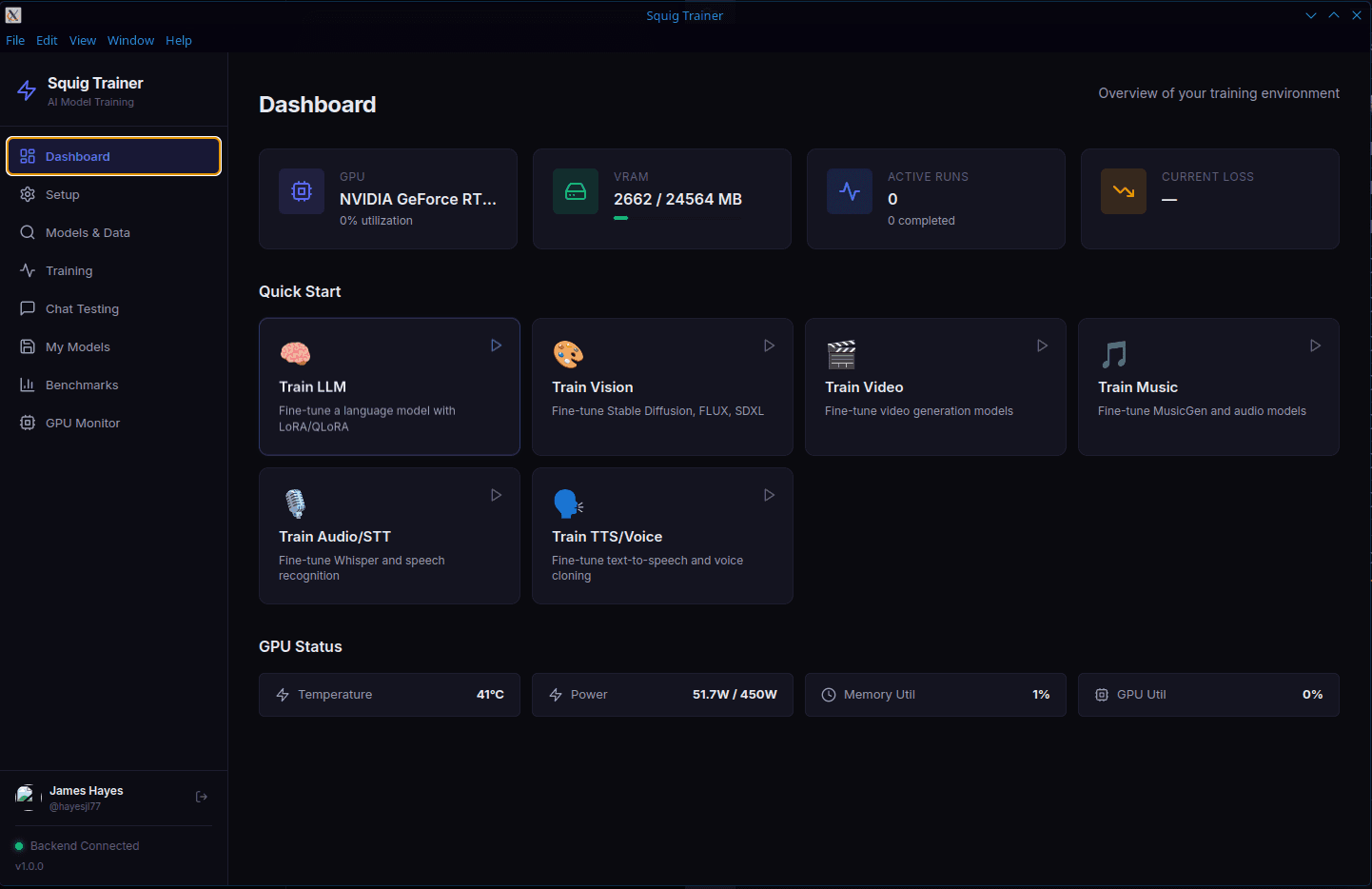This screenshot has height=889, width=1372.
Task: Click the dropdown chevron in the title bar
Action: click(1311, 15)
